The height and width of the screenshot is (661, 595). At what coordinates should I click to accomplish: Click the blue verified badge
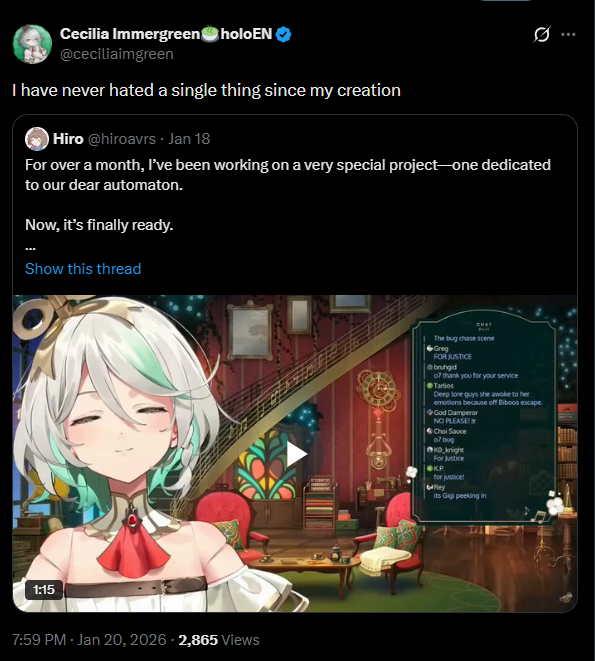click(283, 34)
